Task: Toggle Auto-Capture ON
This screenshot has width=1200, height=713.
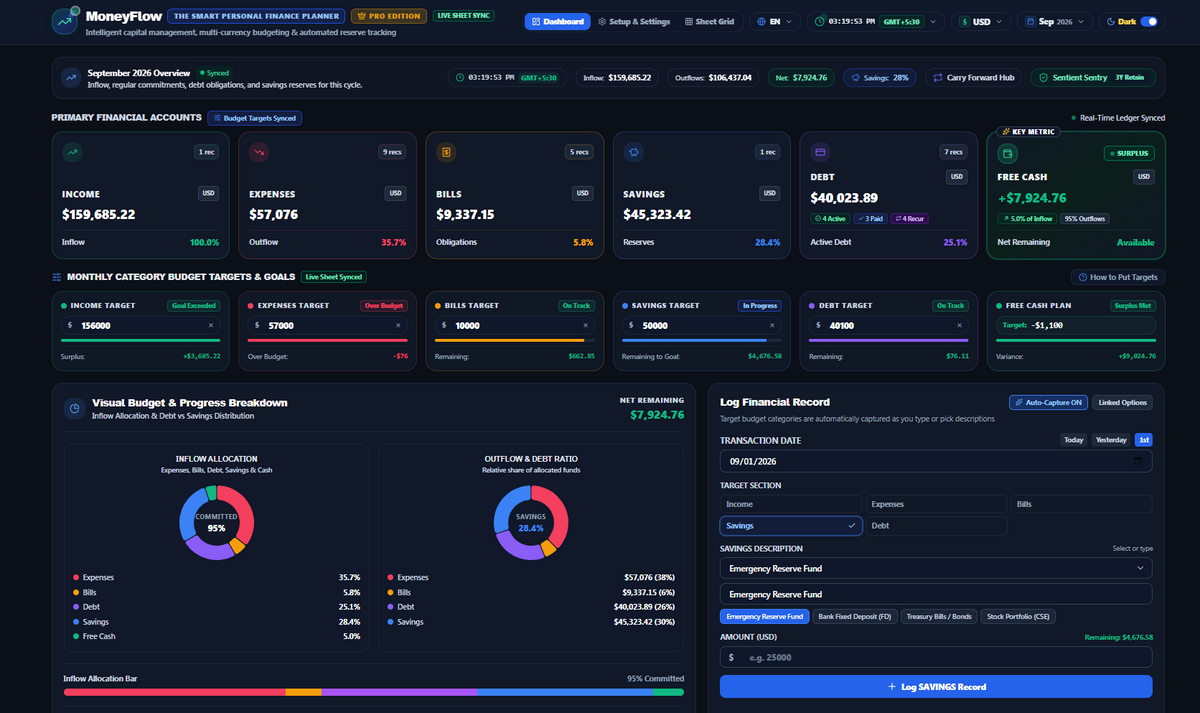Action: [1048, 402]
